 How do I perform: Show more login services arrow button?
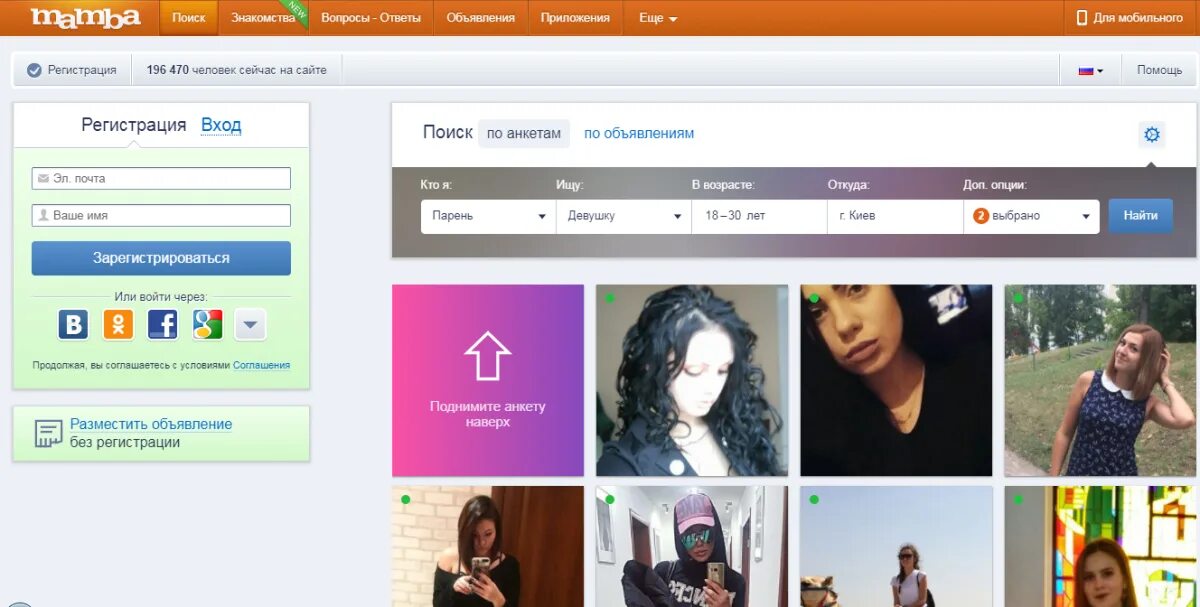click(250, 324)
